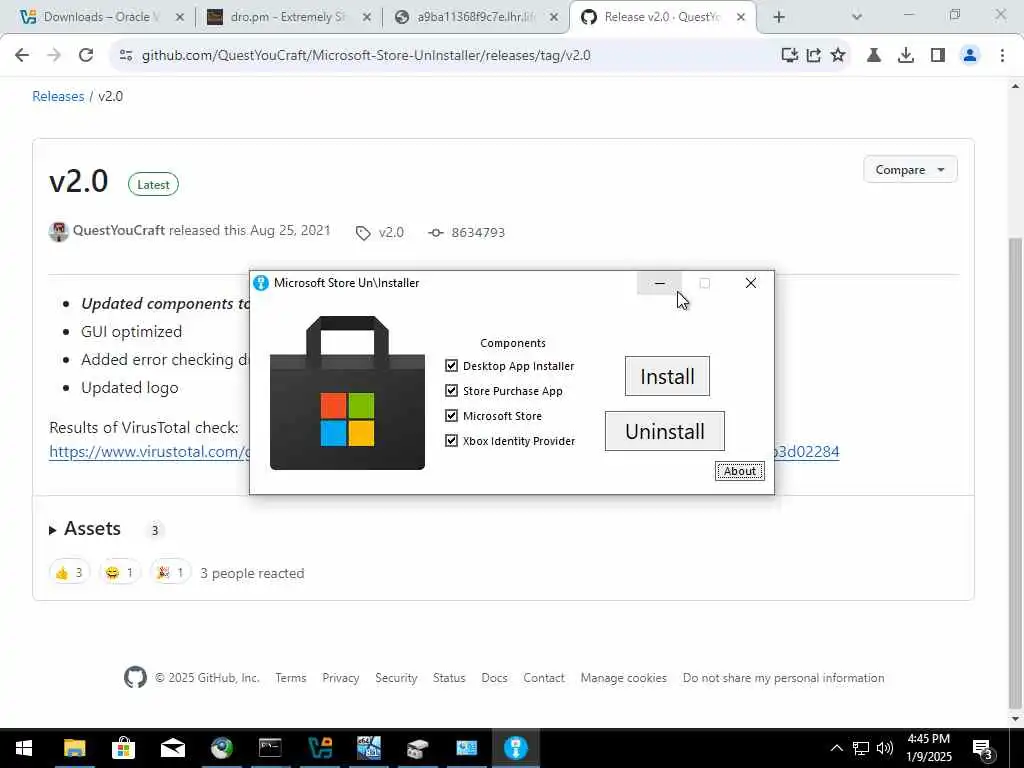Open QuestYouCraft profile link
The height and width of the screenshot is (768, 1024).
coord(119,231)
